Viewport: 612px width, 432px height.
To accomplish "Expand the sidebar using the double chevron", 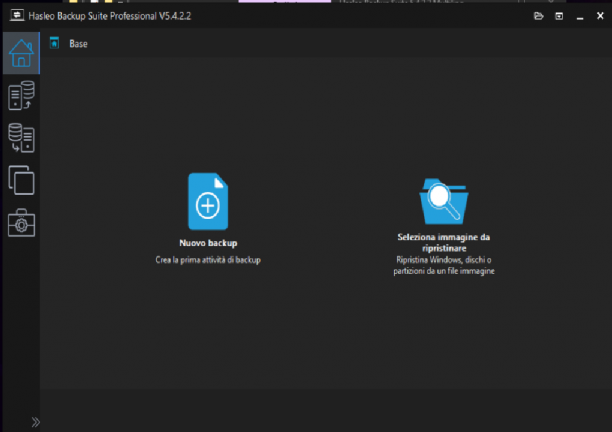I will (x=36, y=422).
